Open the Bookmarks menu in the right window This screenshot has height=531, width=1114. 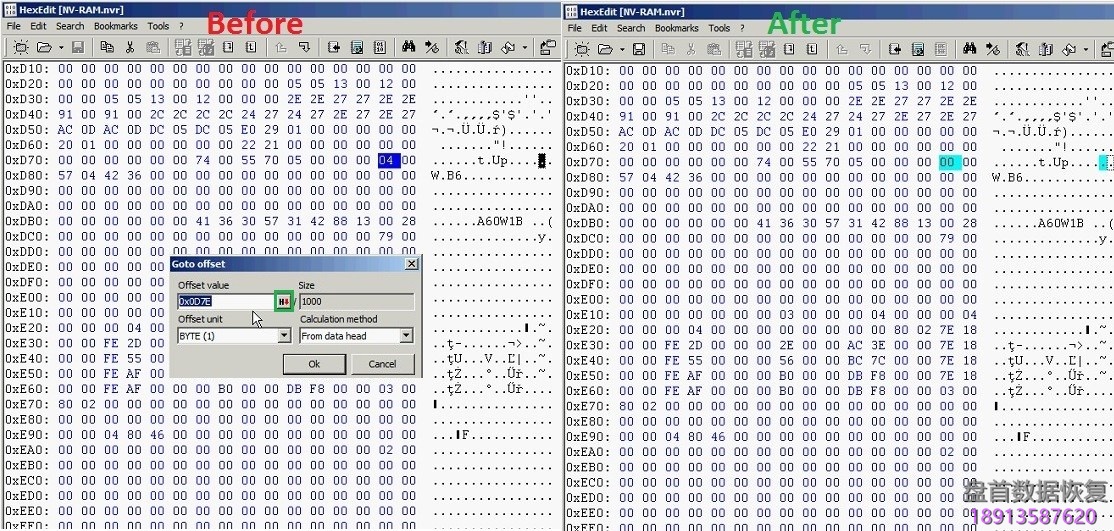pyautogui.click(x=677, y=28)
